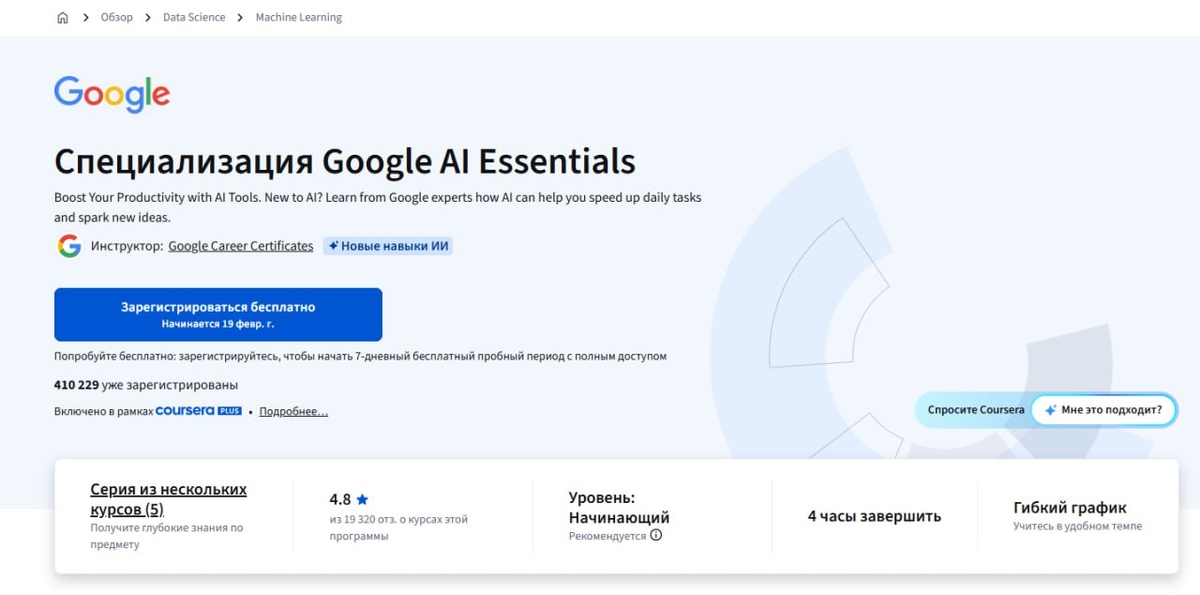
Task: Click the Google G instructor icon
Action: click(x=69, y=246)
